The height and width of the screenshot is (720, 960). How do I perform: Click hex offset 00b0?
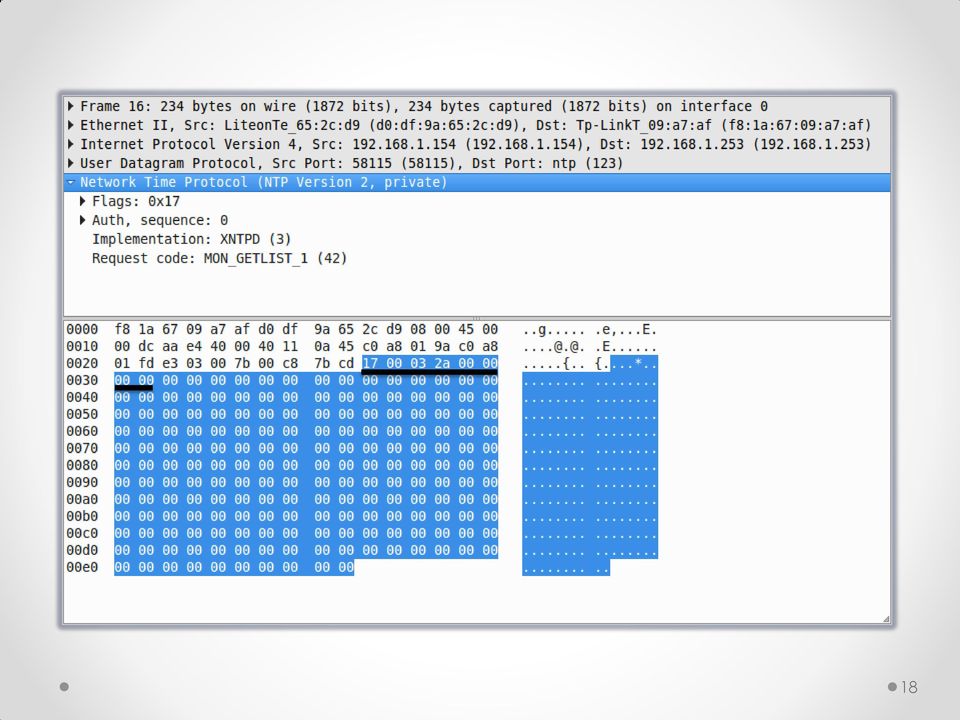point(82,516)
